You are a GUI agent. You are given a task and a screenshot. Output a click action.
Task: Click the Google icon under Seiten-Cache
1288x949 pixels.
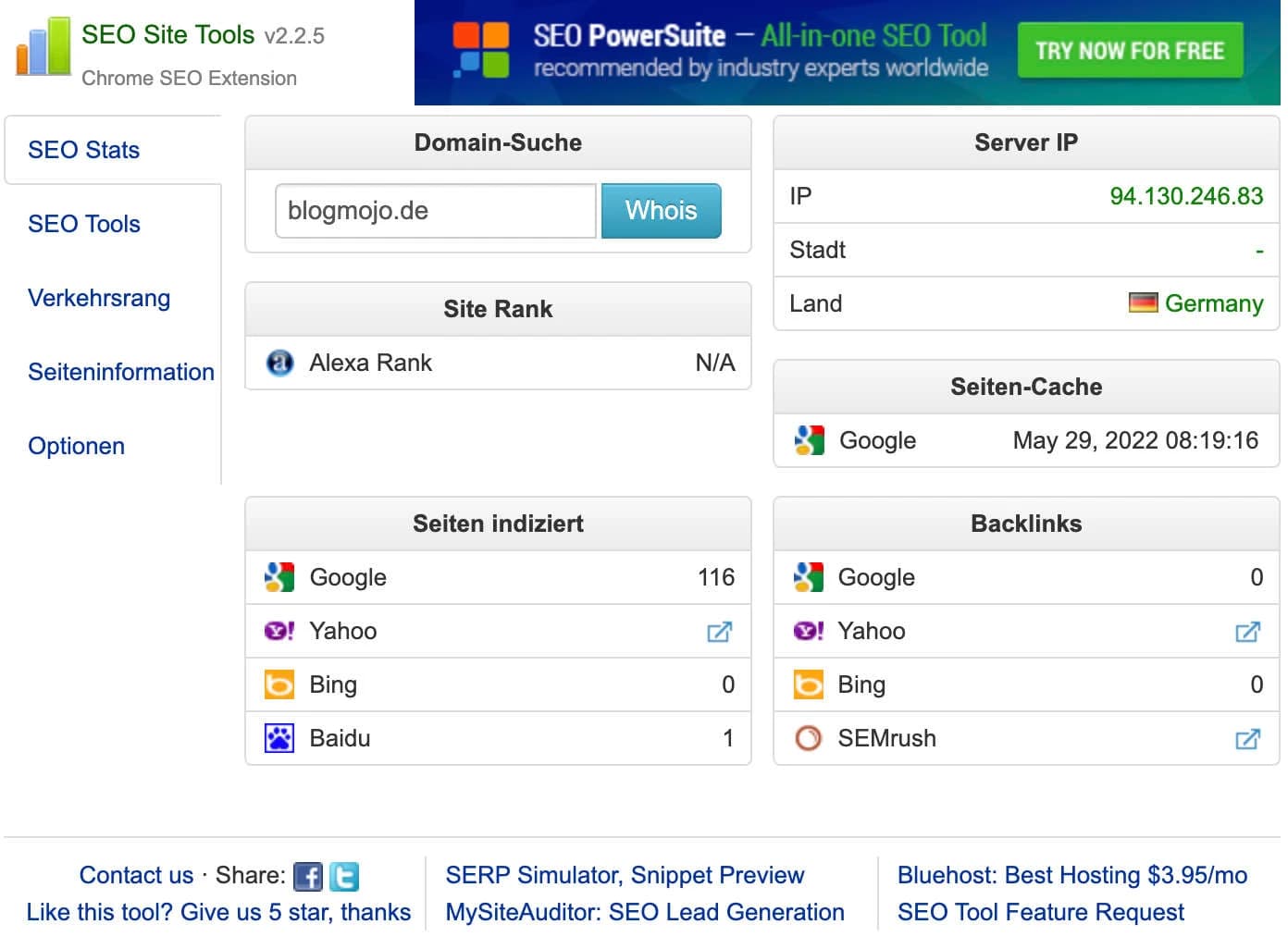808,440
